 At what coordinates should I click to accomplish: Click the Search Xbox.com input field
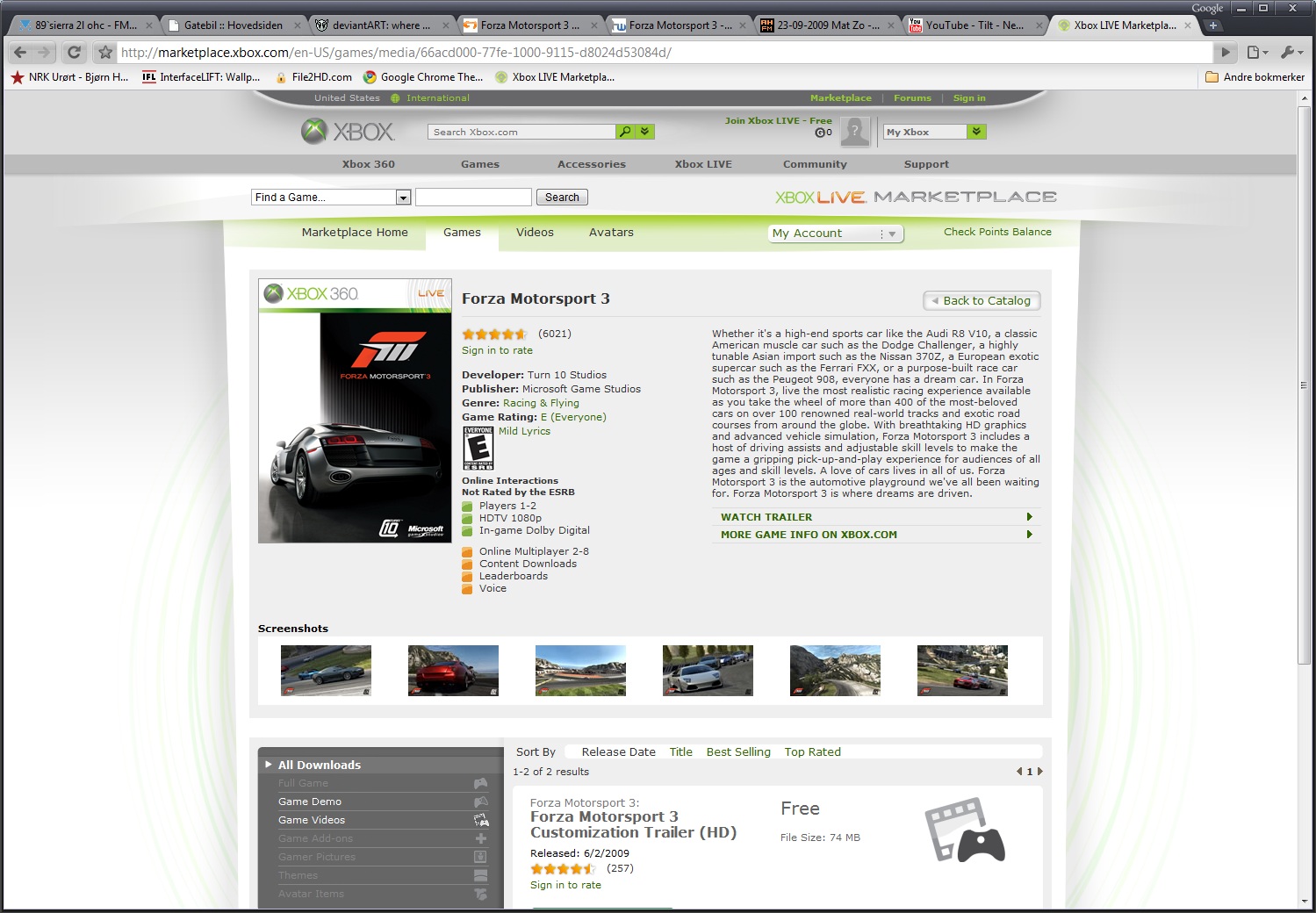point(521,132)
